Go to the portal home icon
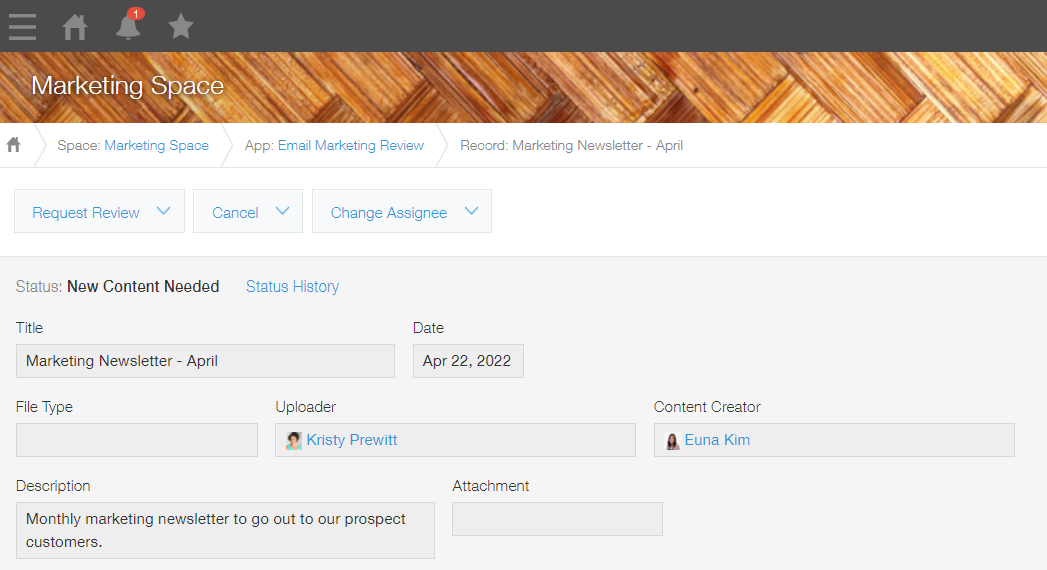1047x570 pixels. (75, 27)
